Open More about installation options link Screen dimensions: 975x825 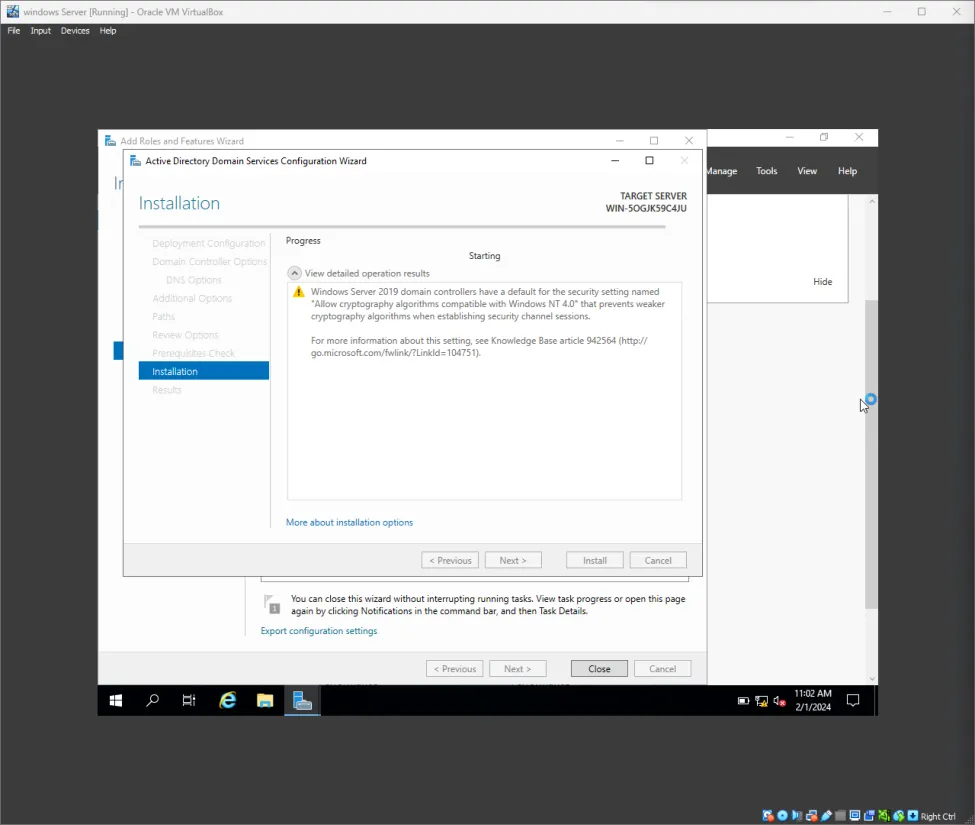[x=349, y=522]
